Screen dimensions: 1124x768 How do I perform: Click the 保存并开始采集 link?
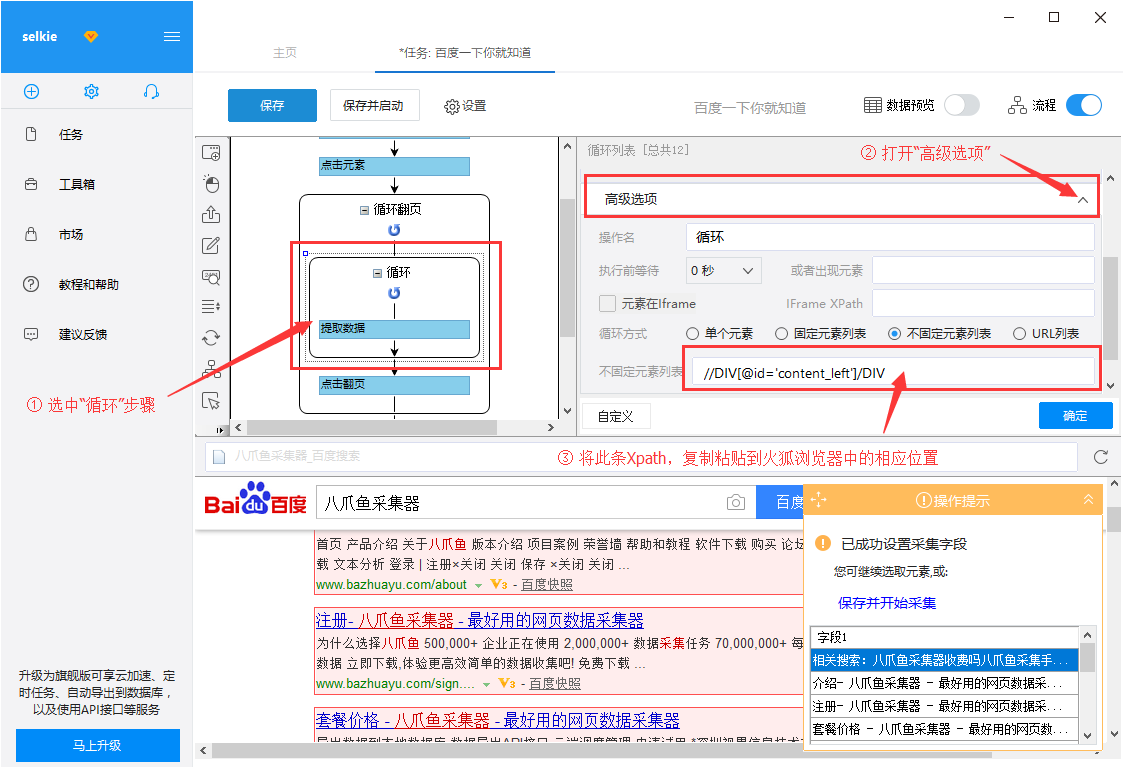(x=887, y=602)
